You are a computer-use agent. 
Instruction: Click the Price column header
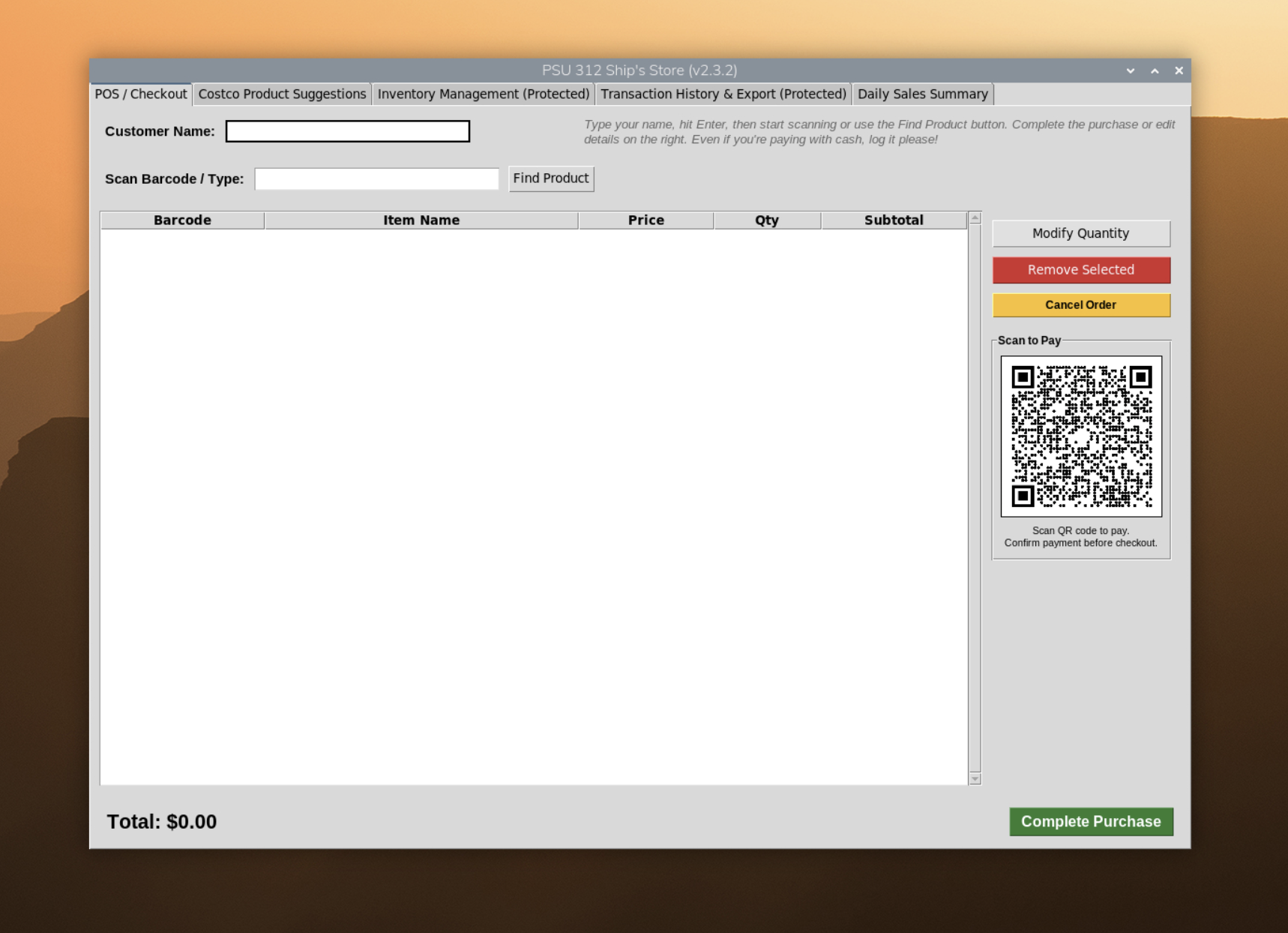pos(646,220)
